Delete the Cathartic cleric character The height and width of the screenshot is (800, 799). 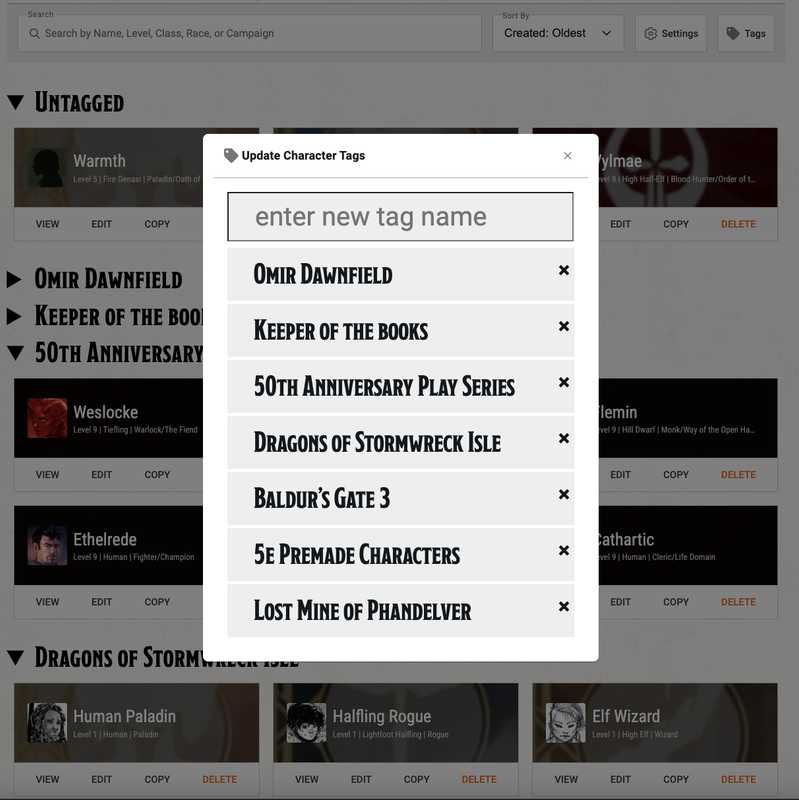click(738, 602)
